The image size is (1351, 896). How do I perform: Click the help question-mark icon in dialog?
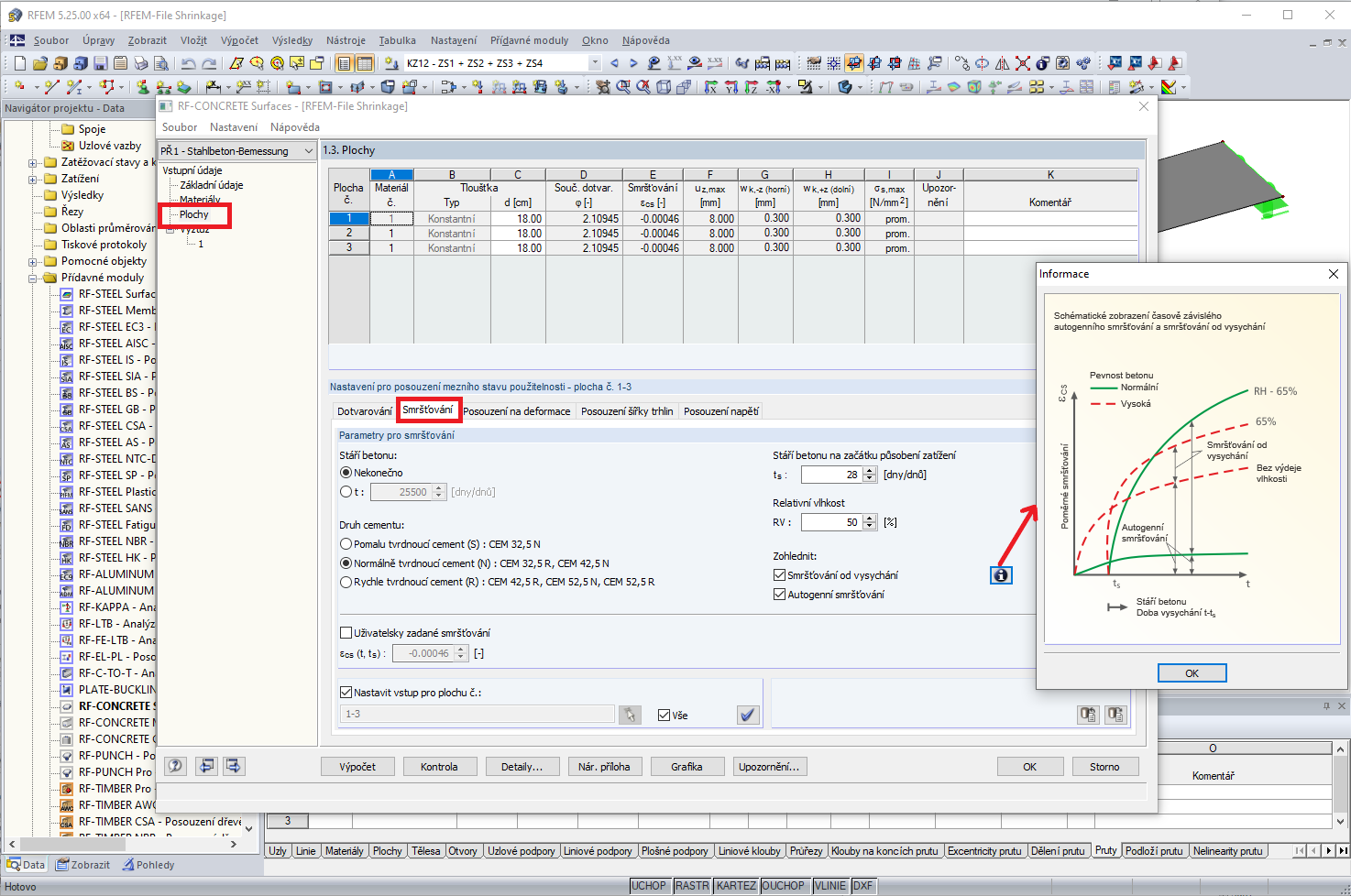coord(175,766)
